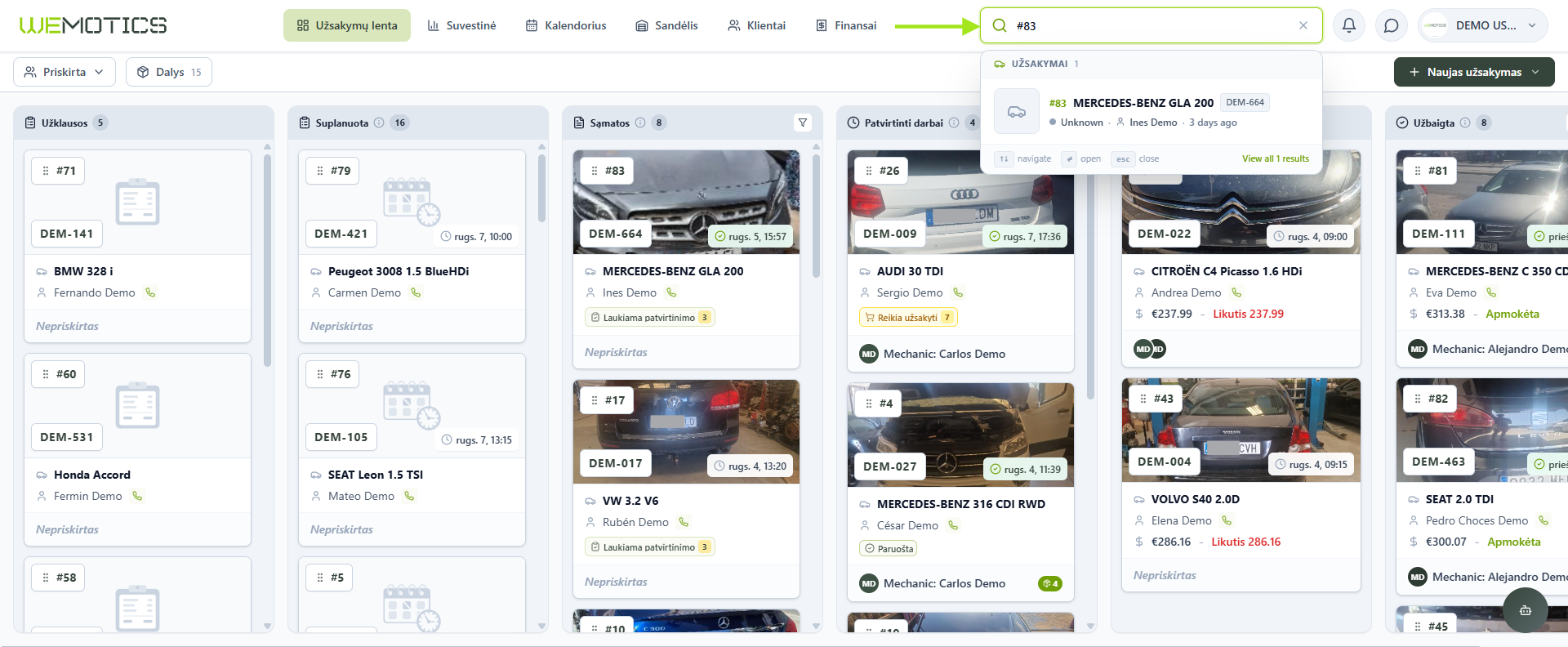1568x647 pixels.
Task: Expand the Priskirta filter dropdown
Action: [65, 72]
